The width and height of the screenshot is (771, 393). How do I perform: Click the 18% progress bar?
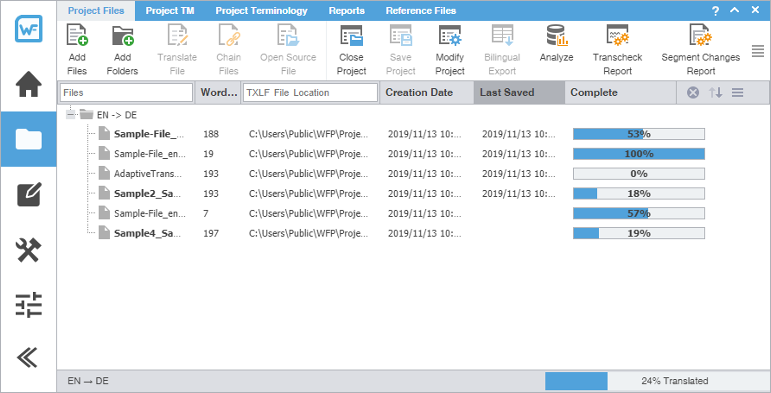(x=639, y=194)
